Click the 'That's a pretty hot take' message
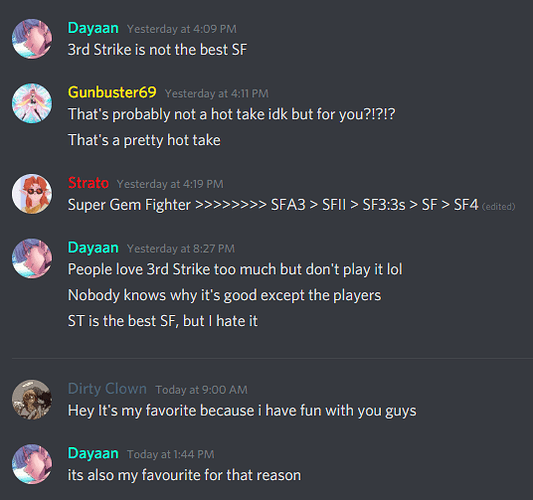Screen dimensions: 533x500 point(144,140)
